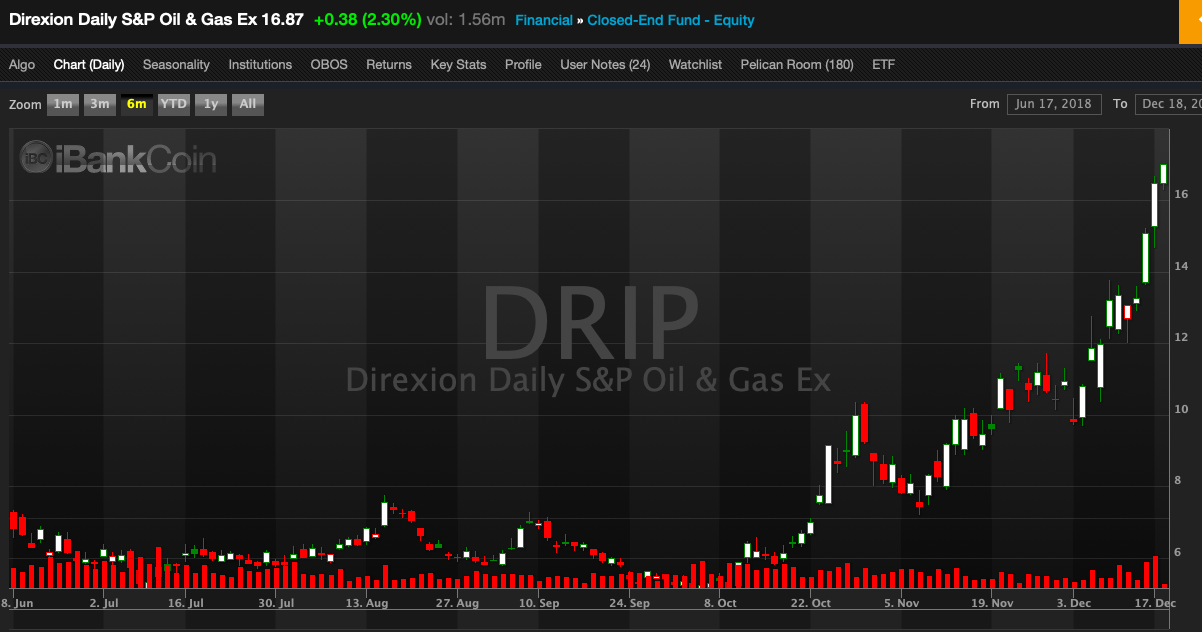The image size is (1202, 632).
Task: Open the OBOS tab
Action: click(x=329, y=64)
